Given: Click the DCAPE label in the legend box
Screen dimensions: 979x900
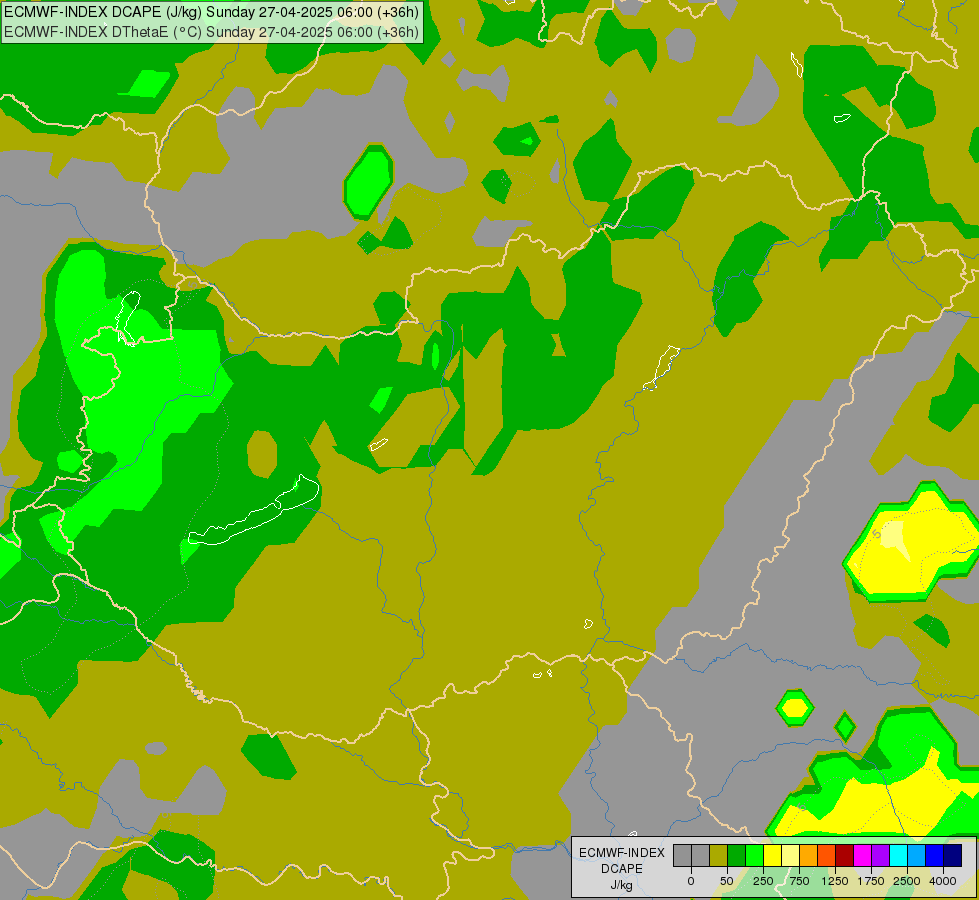Looking at the screenshot, I should click(622, 869).
